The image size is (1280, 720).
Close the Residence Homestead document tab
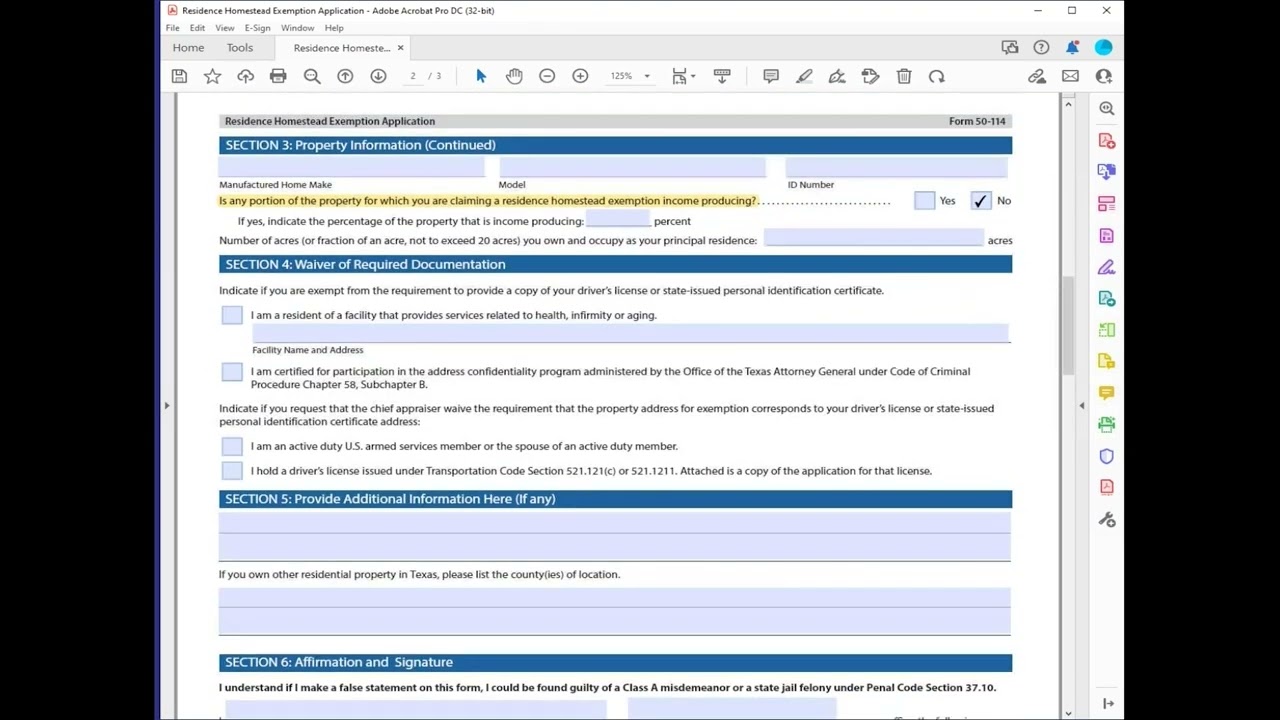[x=400, y=47]
